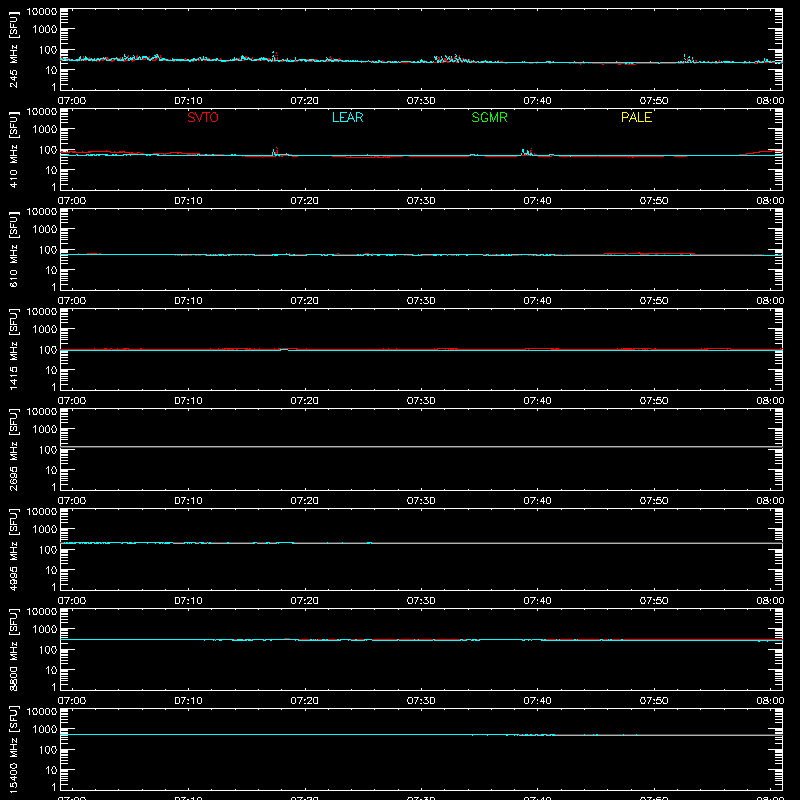
Task: Click 07:10 under the 2695 MHz panel
Action: [188, 501]
